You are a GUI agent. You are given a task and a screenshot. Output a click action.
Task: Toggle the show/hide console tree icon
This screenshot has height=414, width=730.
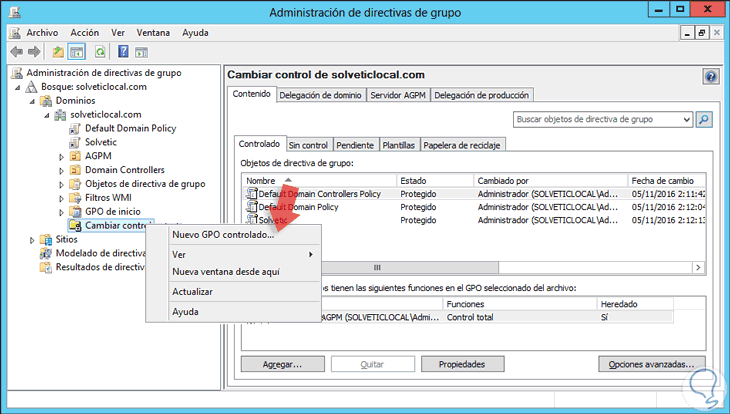pos(77,52)
